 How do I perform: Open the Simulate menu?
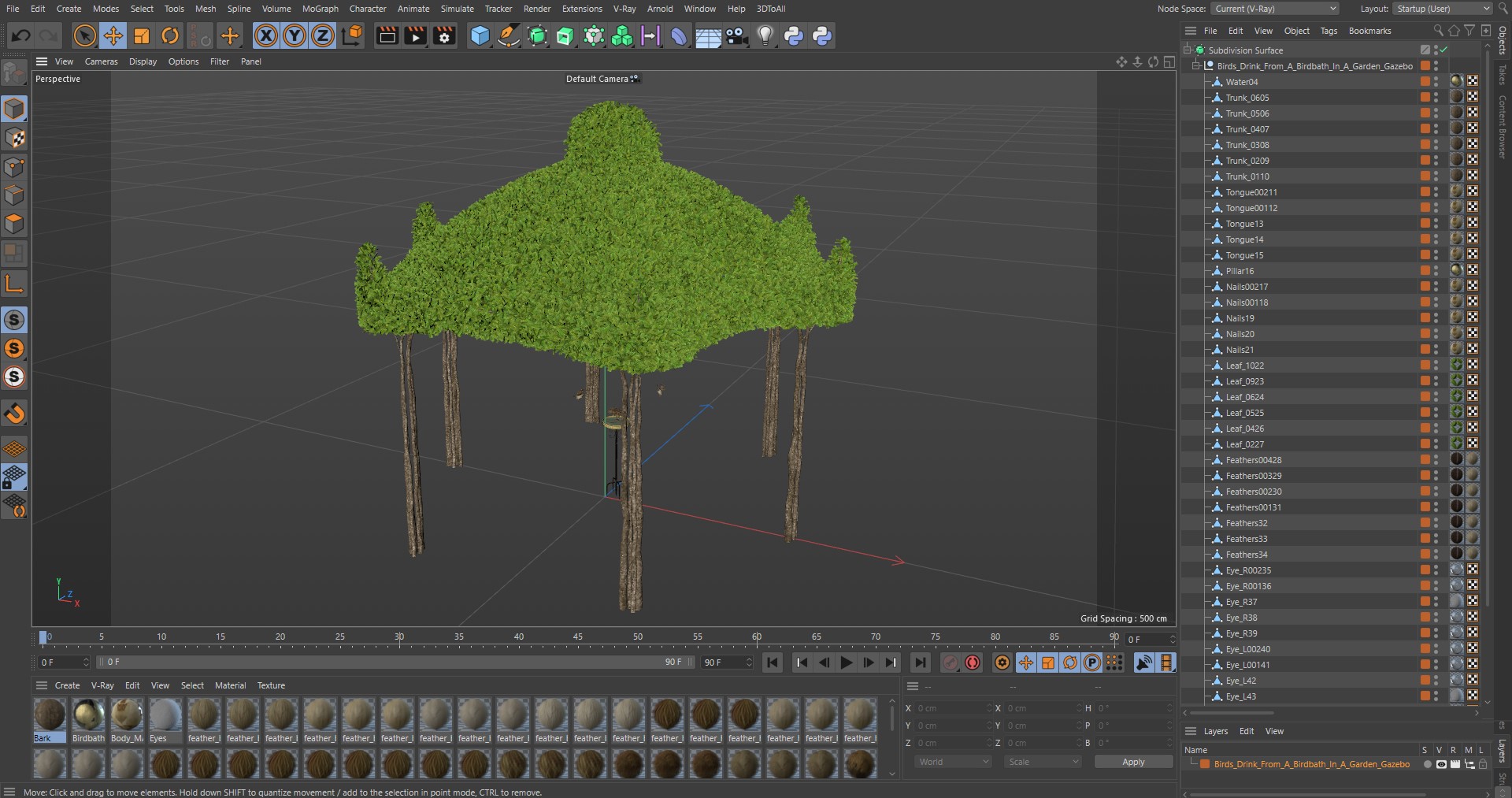tap(457, 9)
